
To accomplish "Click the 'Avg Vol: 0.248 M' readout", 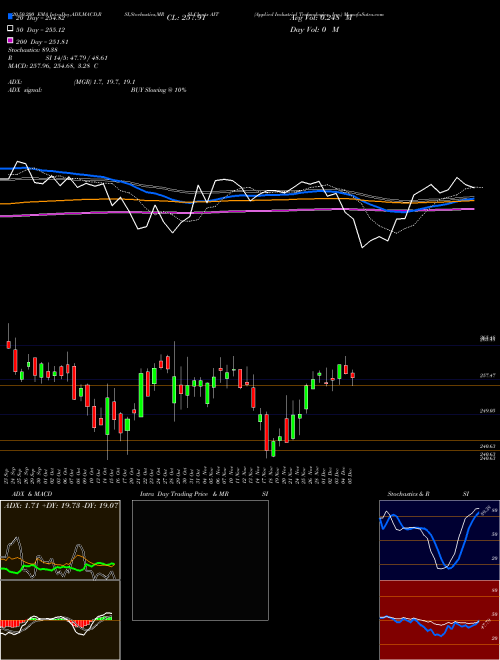I will coord(321,18).
